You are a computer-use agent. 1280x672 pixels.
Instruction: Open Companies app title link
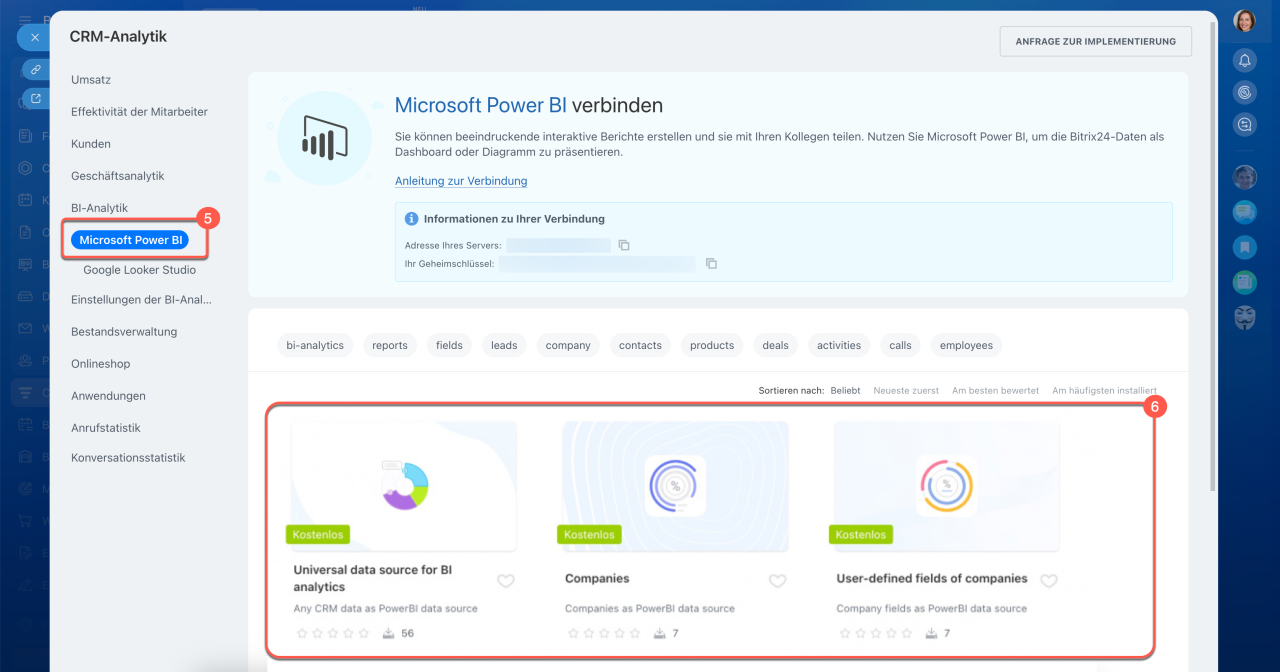(x=597, y=578)
